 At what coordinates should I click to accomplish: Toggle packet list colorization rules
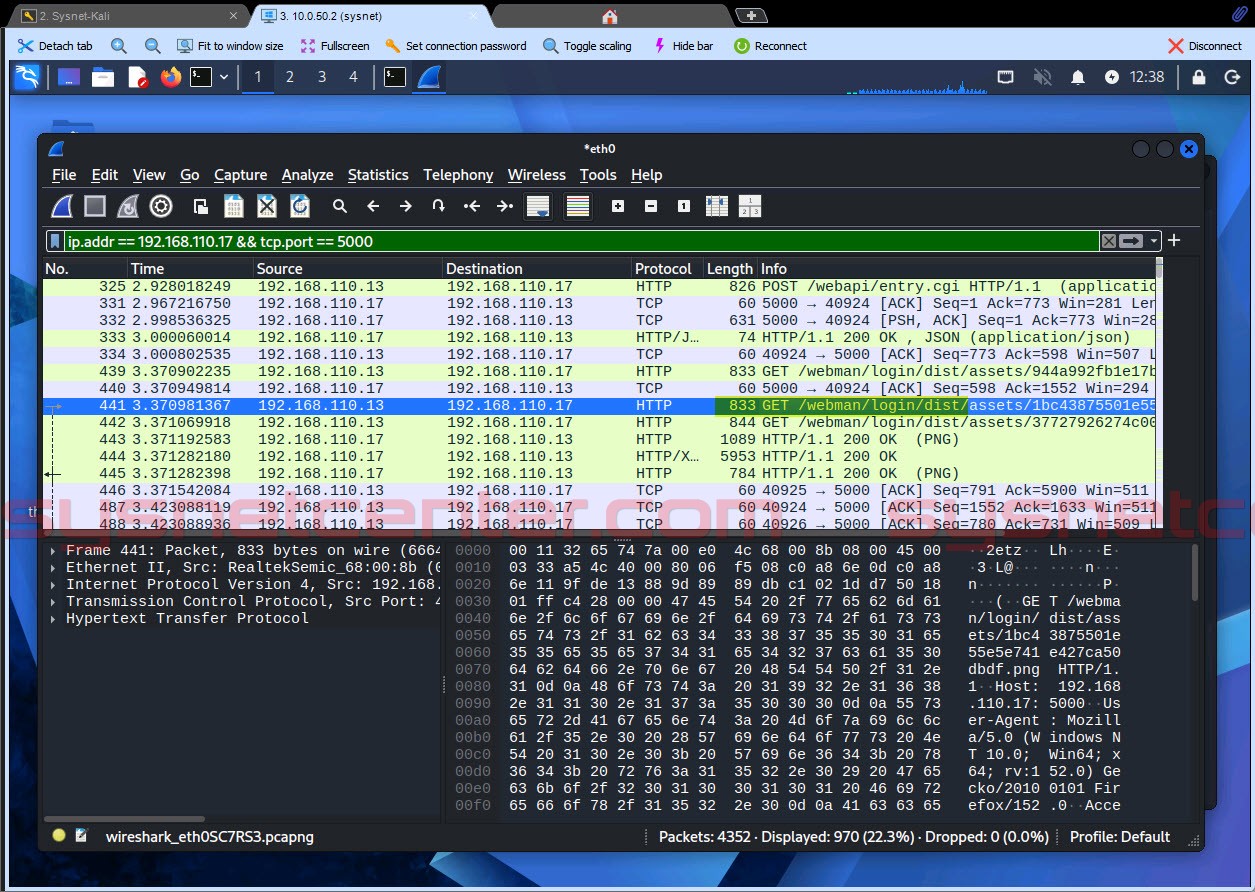(577, 206)
